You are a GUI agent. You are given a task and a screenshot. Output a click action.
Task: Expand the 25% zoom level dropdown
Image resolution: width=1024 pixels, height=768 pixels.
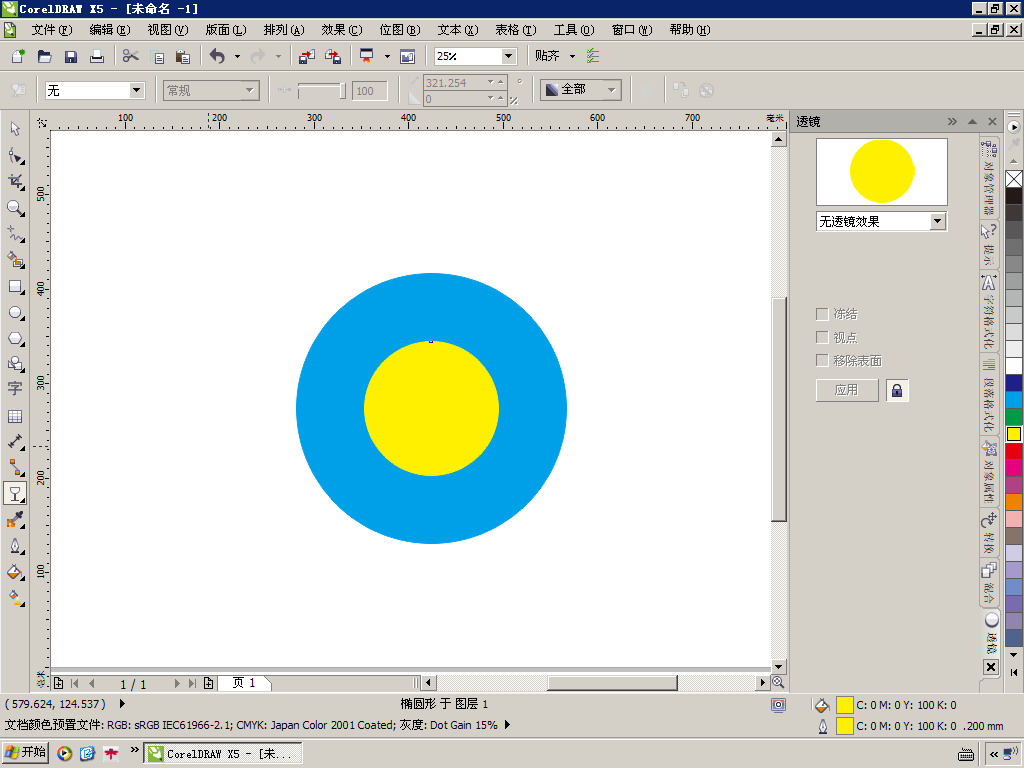[508, 57]
